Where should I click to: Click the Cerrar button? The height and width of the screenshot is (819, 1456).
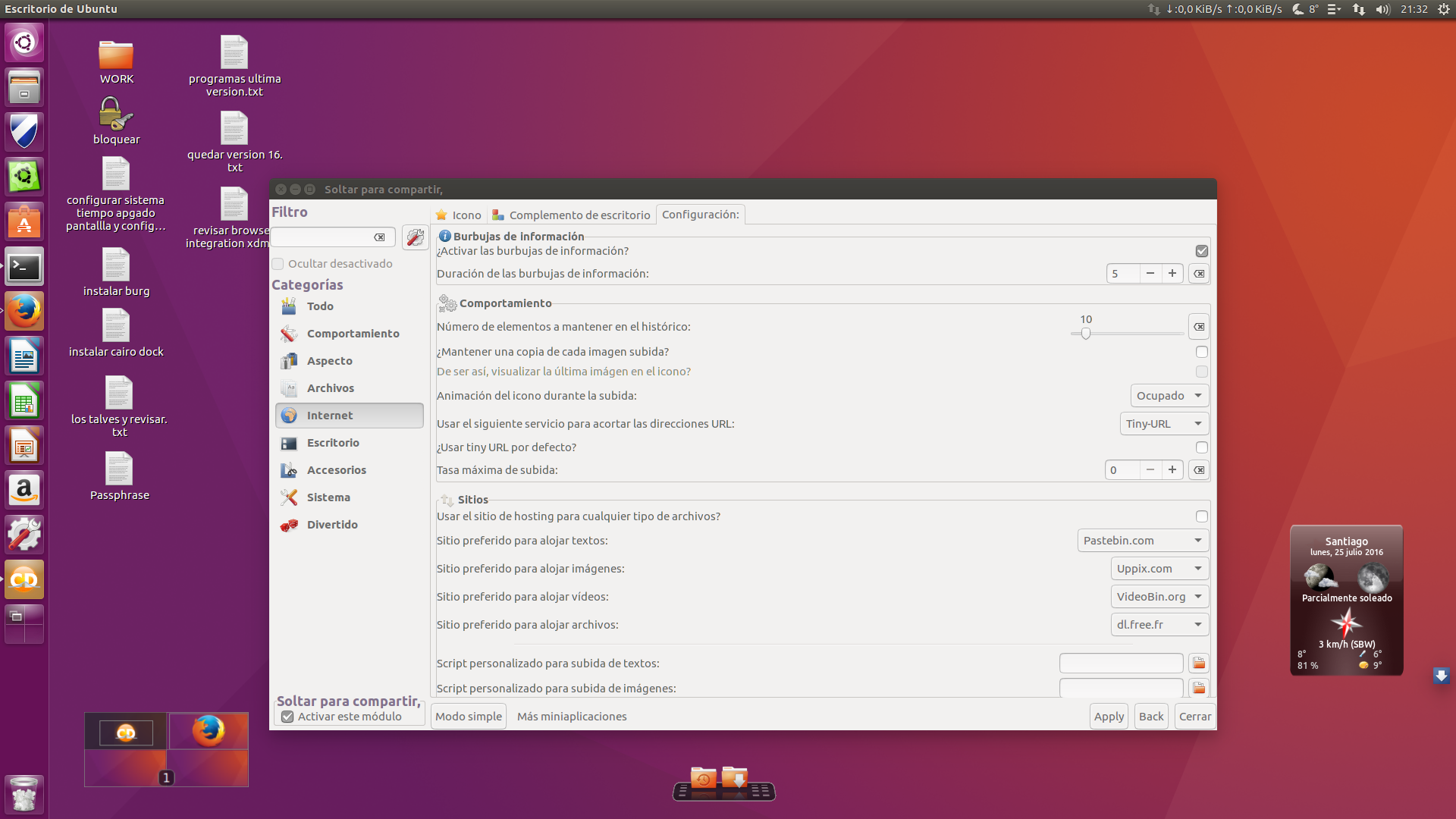(x=1195, y=717)
